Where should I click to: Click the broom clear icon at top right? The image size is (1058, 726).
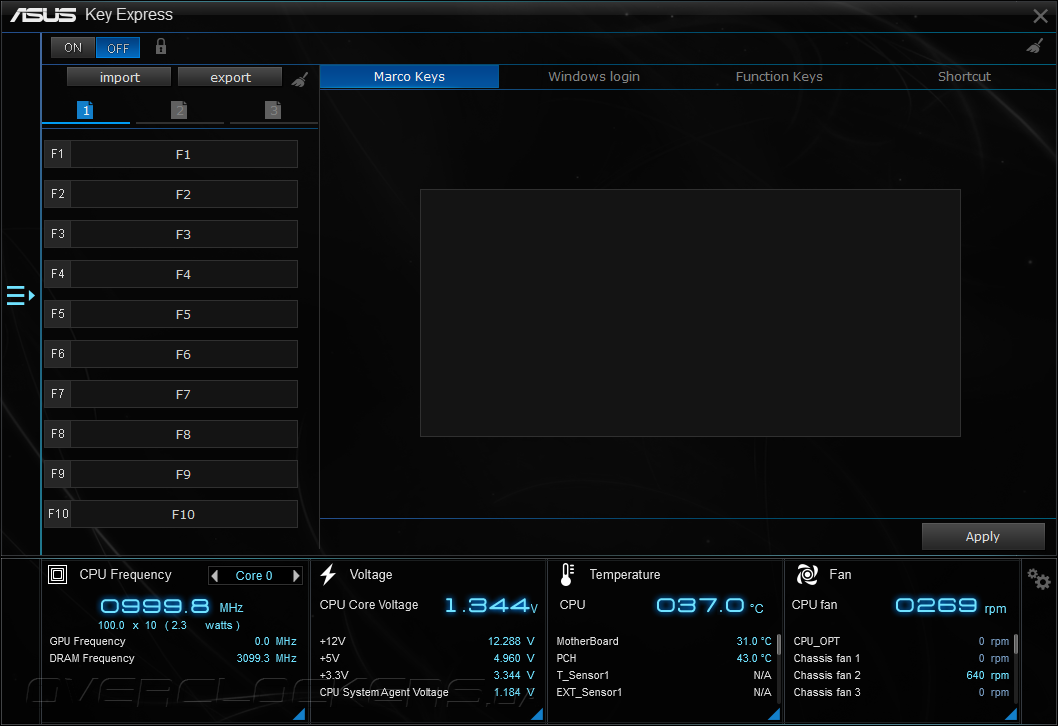pos(1034,47)
